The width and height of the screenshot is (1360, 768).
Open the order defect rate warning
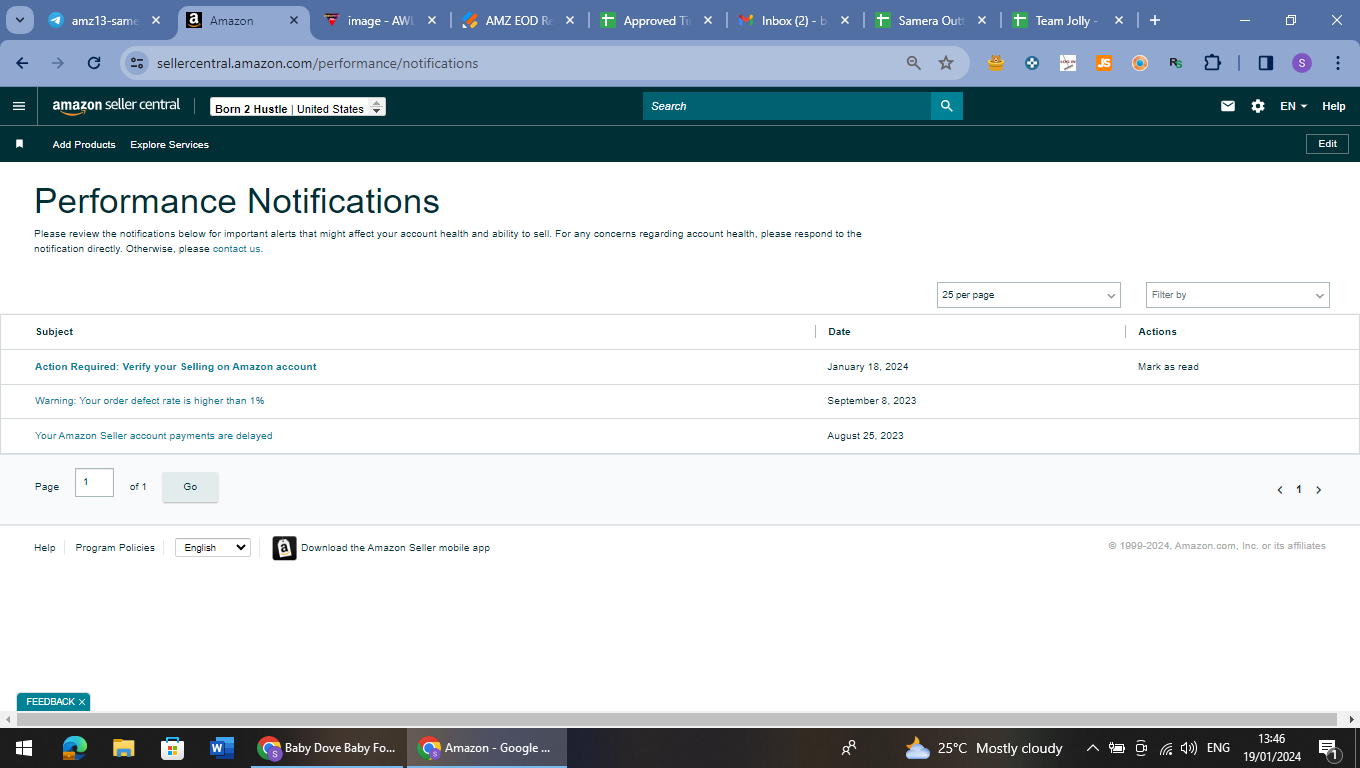[x=150, y=401]
